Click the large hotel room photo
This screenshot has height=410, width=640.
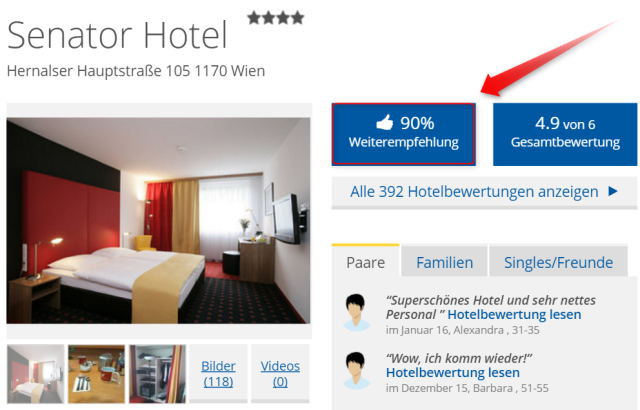[158, 221]
